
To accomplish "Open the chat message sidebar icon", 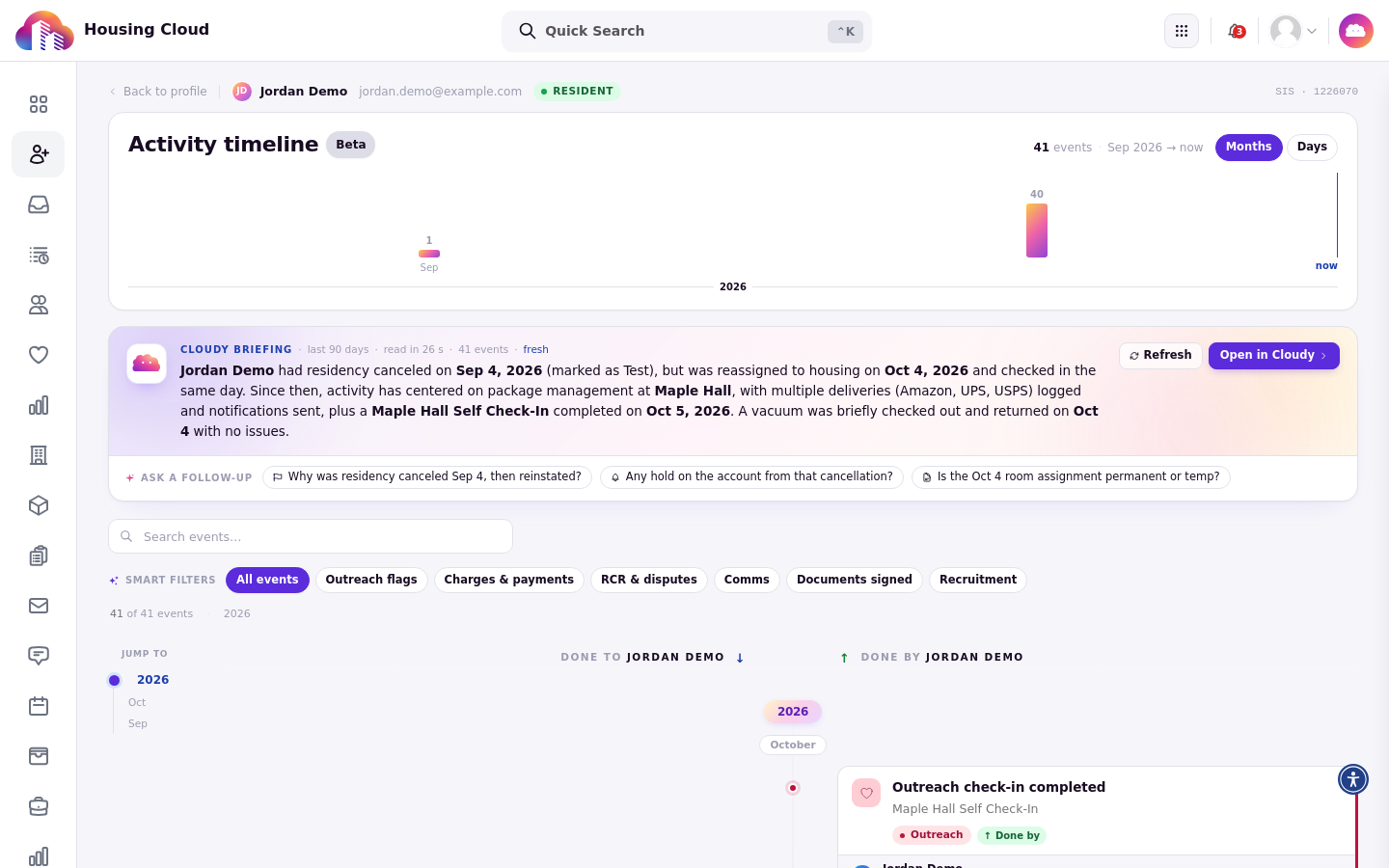I will (39, 656).
